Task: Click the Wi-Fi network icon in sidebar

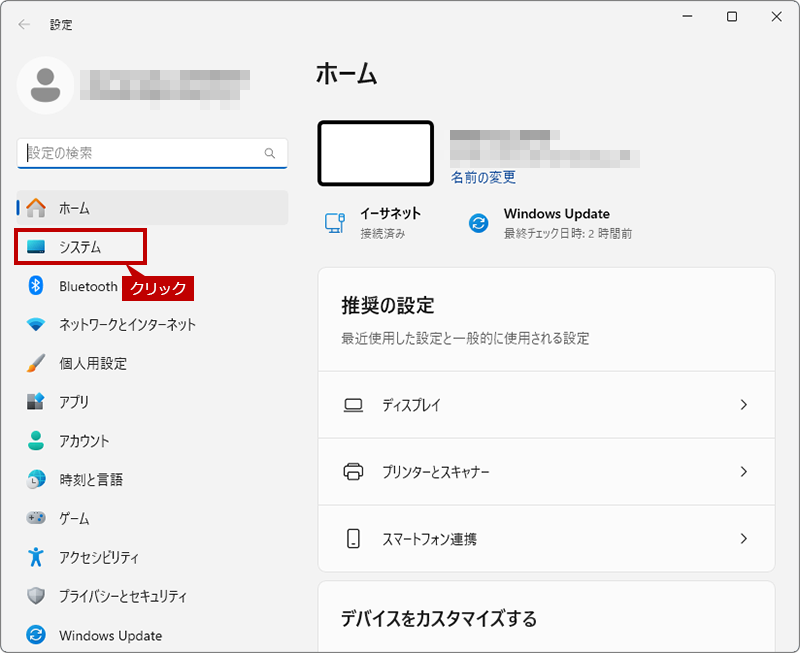Action: click(36, 324)
